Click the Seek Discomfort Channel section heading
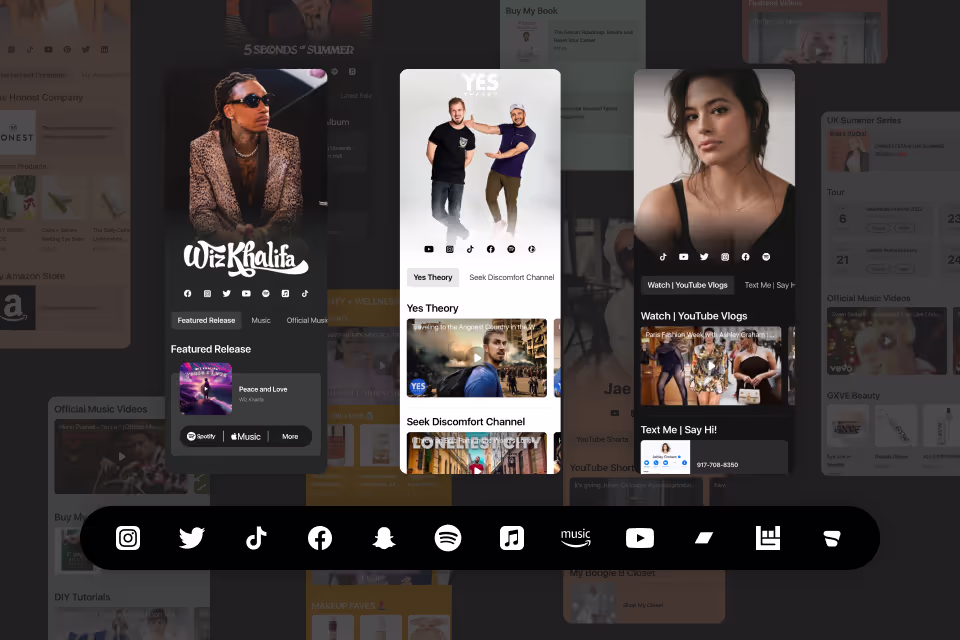This screenshot has height=640, width=960. (x=465, y=421)
